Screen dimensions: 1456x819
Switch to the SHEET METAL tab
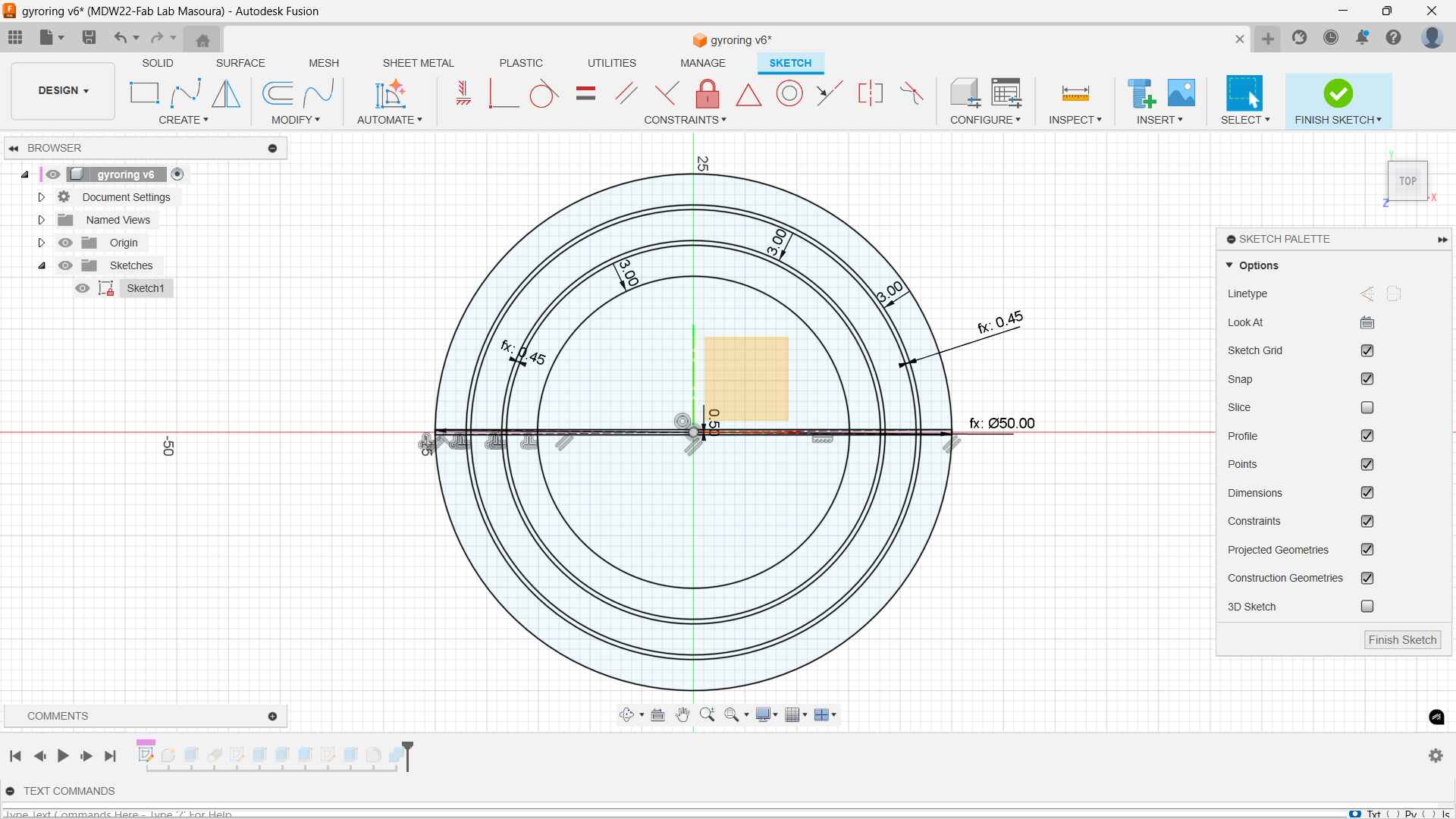[418, 63]
